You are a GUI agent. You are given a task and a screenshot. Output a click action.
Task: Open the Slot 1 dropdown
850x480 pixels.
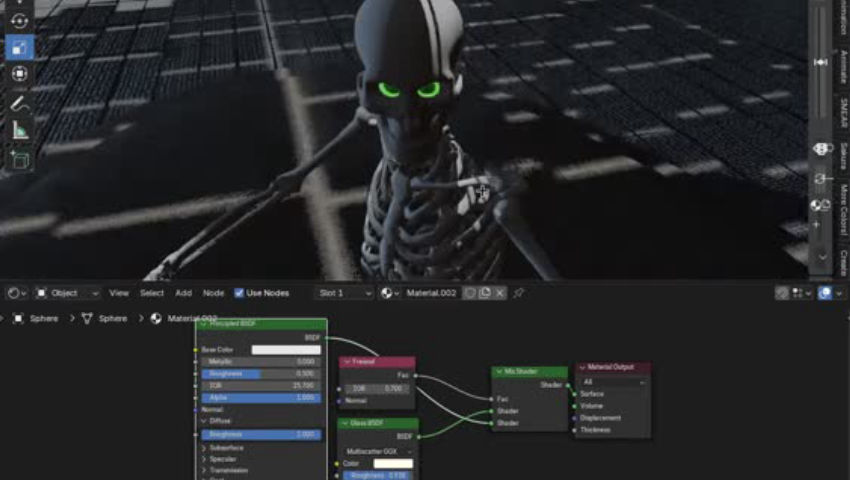point(343,293)
